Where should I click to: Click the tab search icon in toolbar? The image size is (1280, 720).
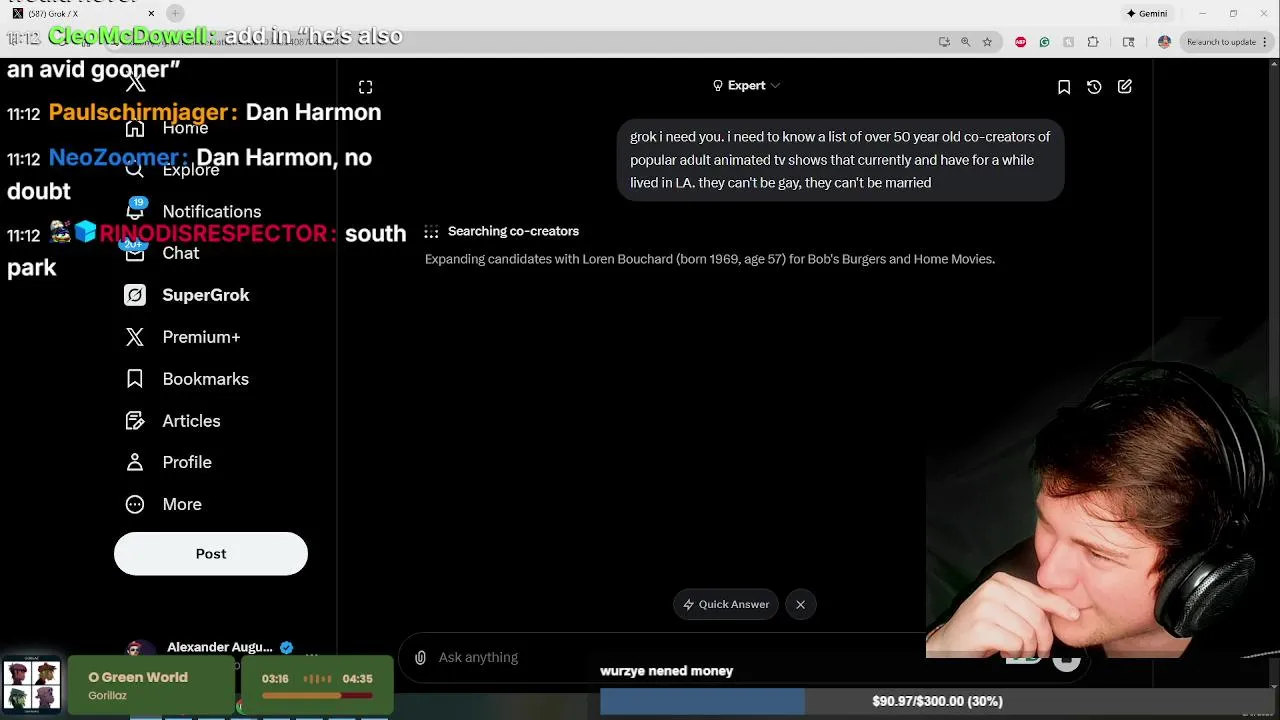pos(1129,42)
